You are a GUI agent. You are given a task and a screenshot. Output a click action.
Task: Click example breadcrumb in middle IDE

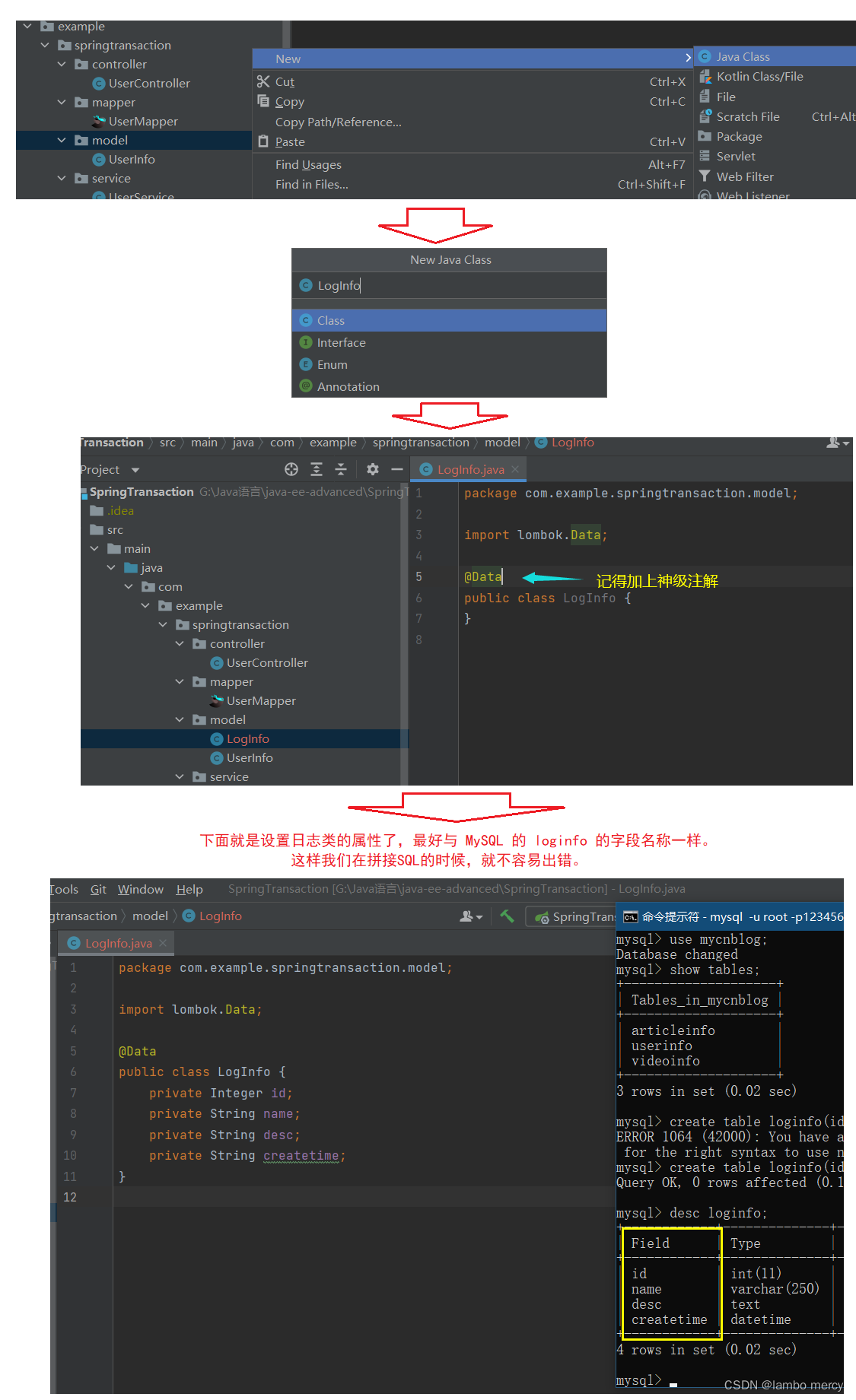(x=333, y=443)
